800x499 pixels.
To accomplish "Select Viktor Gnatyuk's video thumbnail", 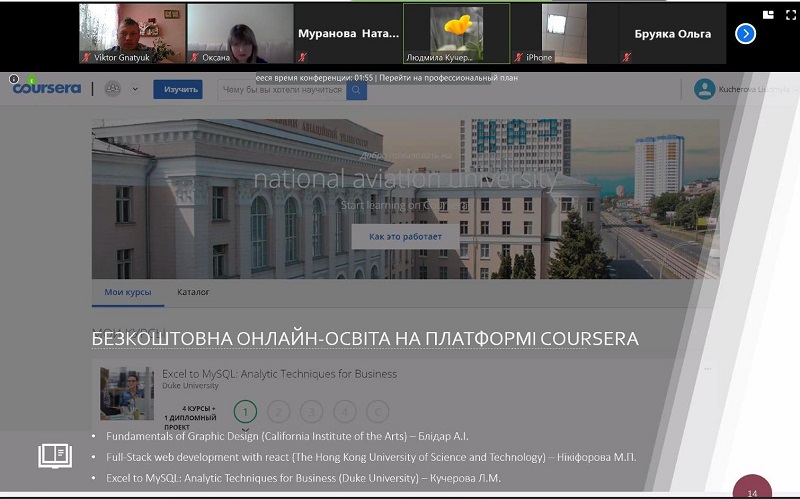I will pyautogui.click(x=131, y=33).
